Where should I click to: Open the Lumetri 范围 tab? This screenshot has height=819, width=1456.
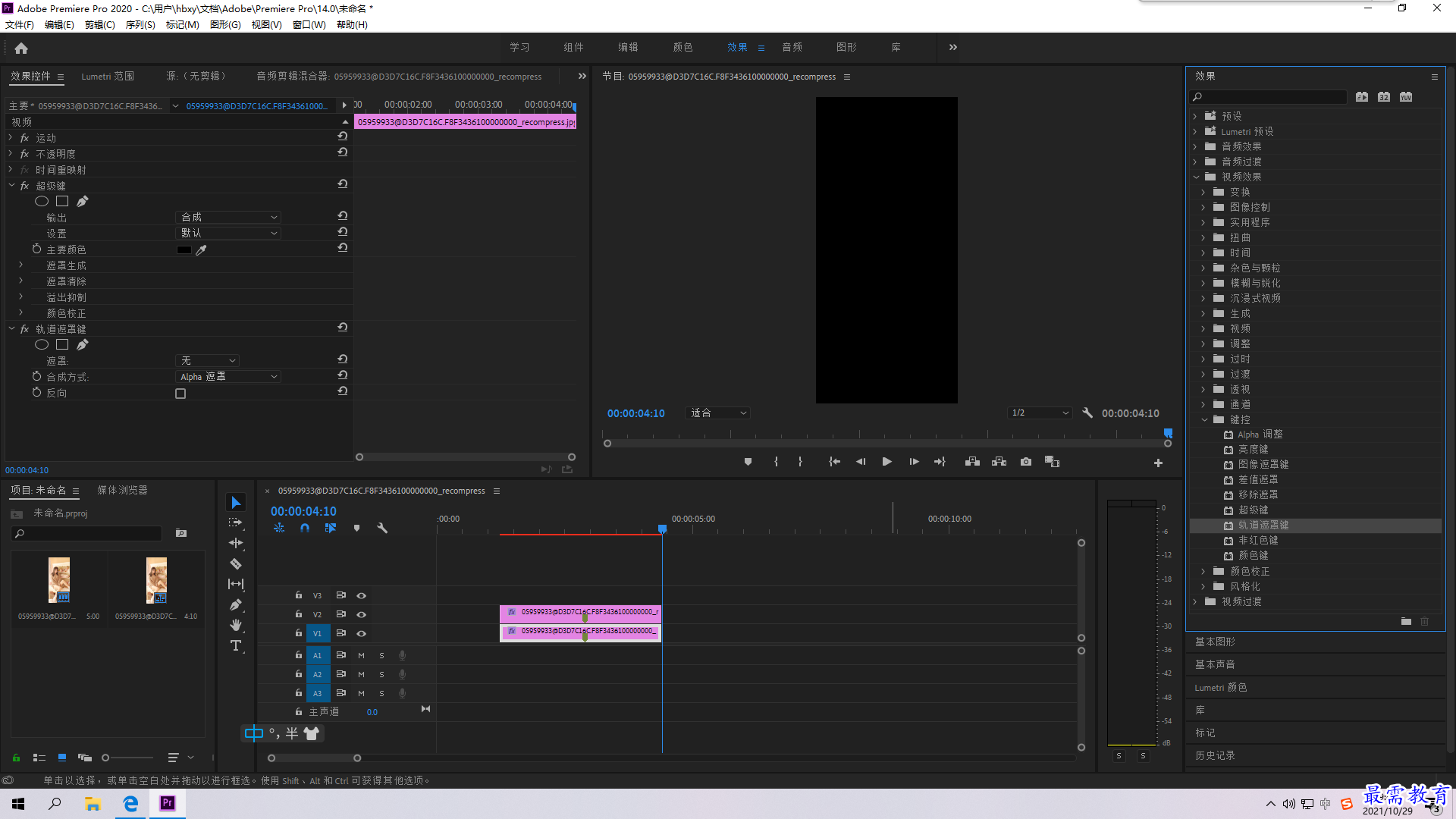pos(108,77)
